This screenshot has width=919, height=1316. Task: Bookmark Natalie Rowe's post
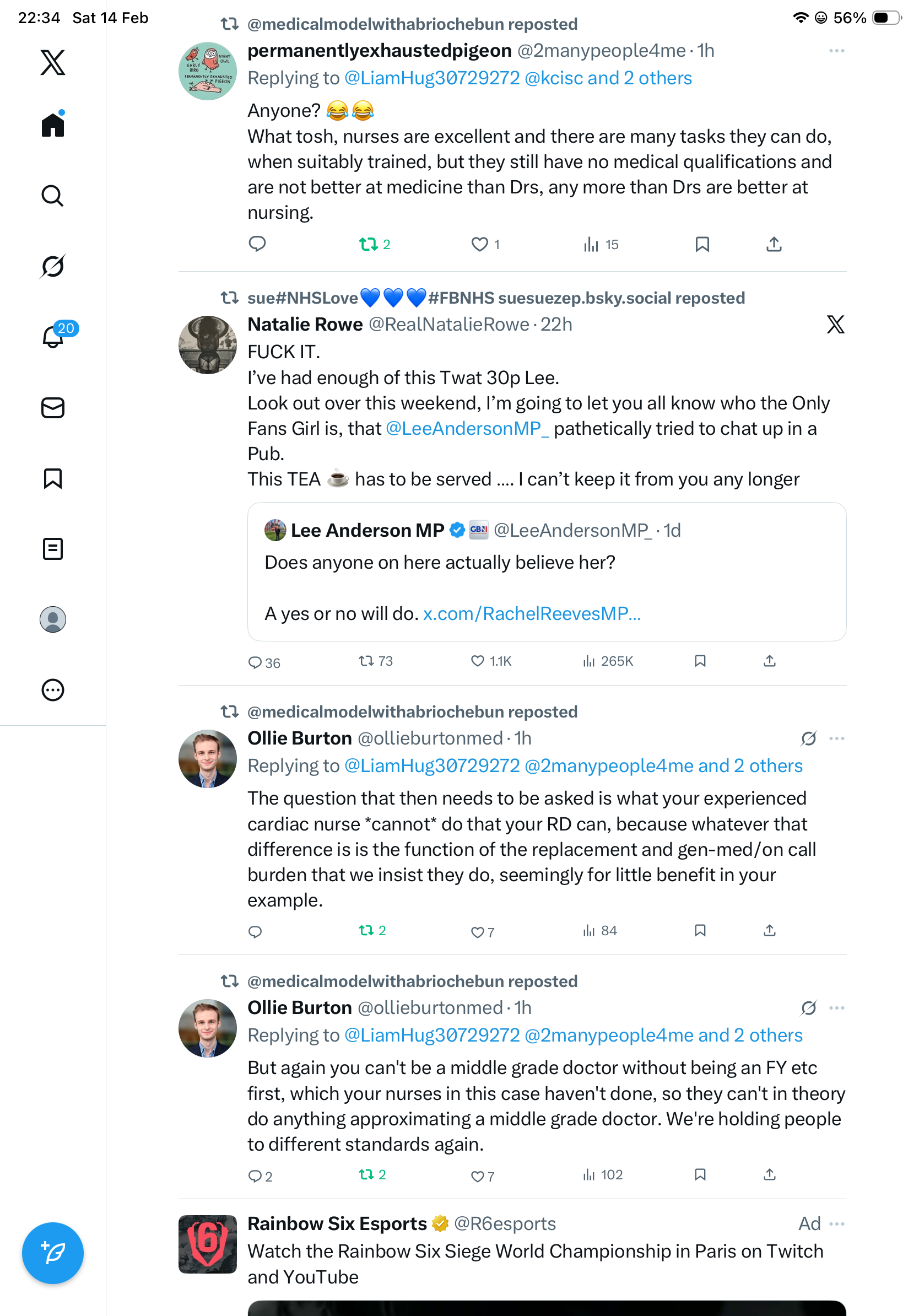click(700, 661)
